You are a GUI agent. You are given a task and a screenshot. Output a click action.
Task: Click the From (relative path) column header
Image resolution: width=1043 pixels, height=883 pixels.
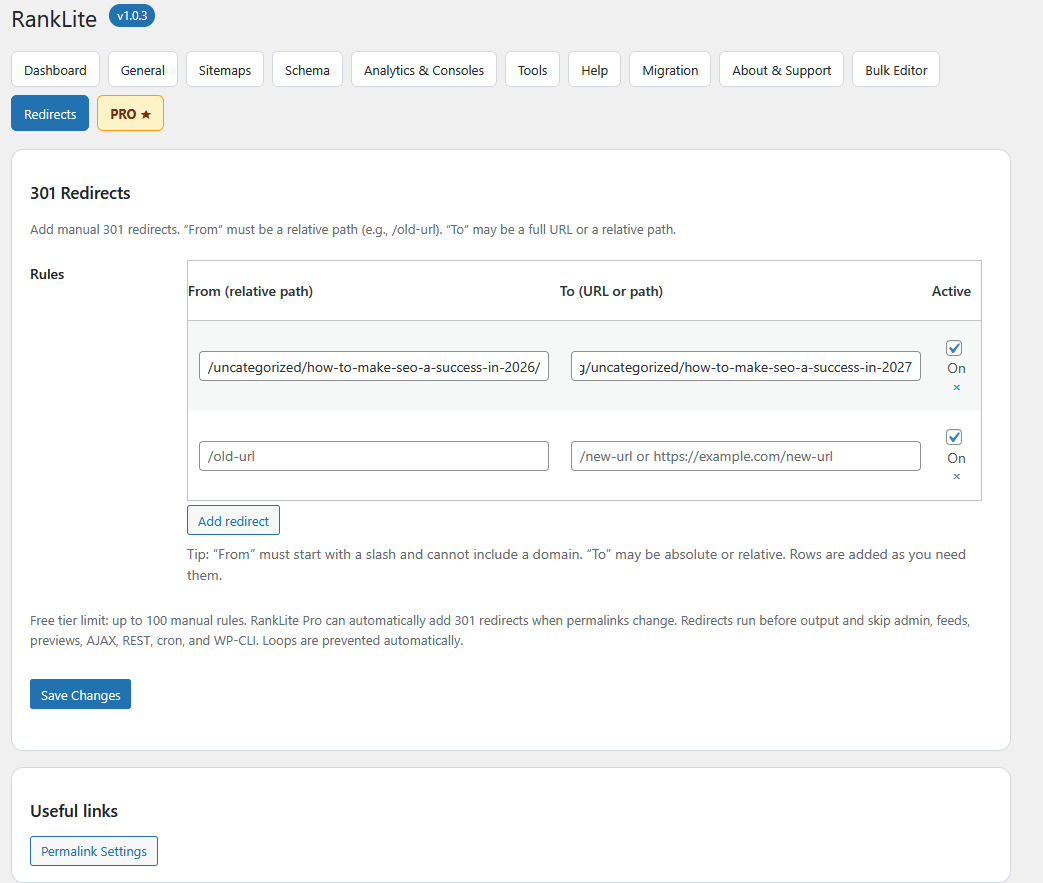[x=251, y=291]
